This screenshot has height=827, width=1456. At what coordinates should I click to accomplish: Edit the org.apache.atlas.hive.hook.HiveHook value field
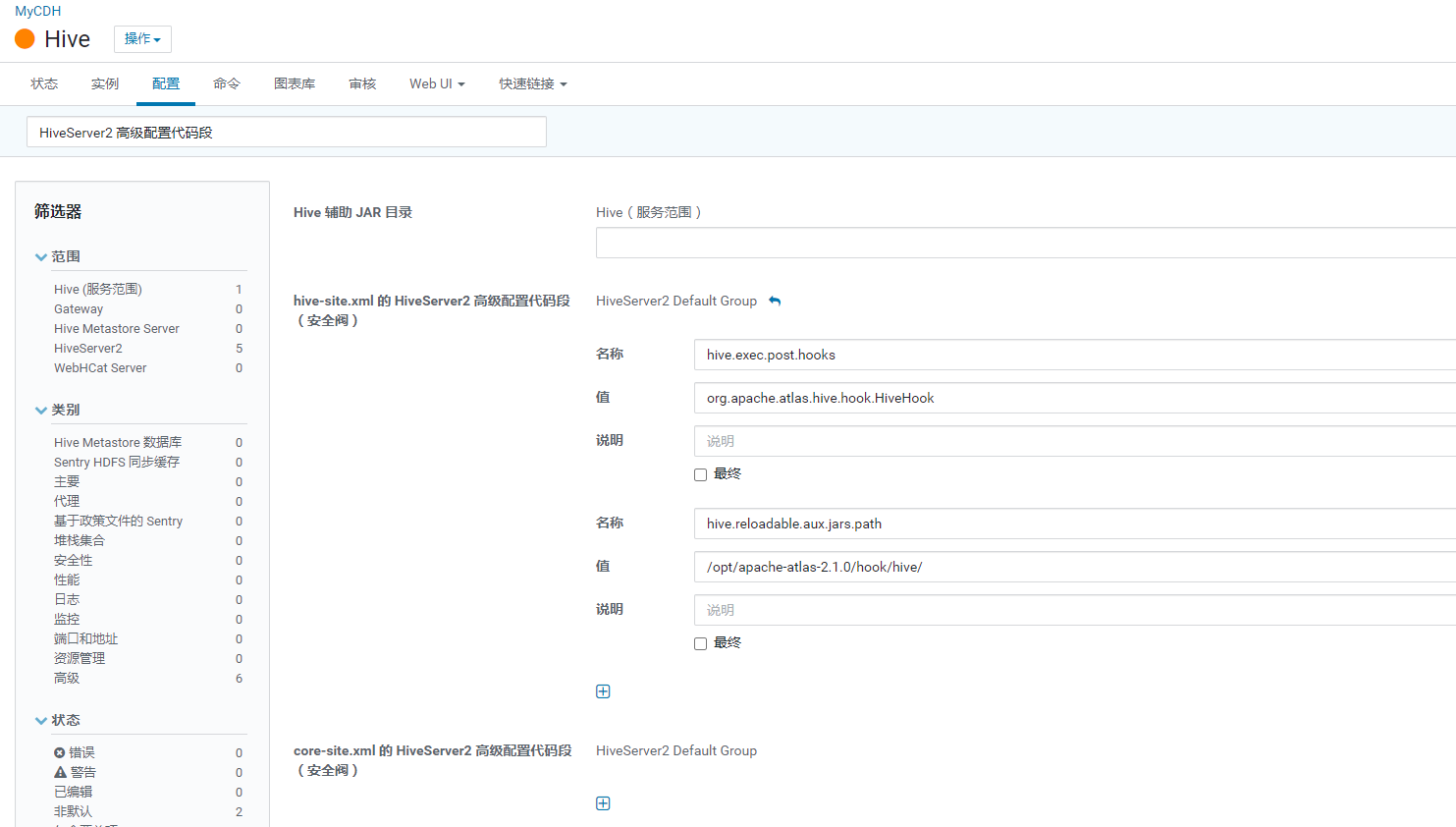pos(1075,398)
